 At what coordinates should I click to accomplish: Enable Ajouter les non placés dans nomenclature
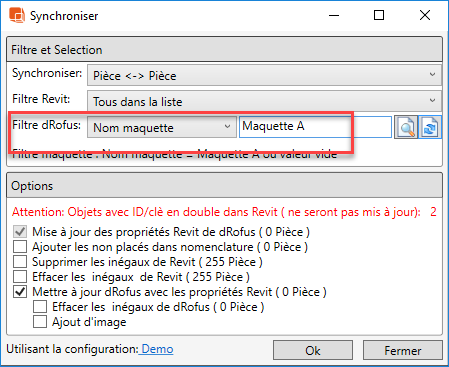pos(20,247)
